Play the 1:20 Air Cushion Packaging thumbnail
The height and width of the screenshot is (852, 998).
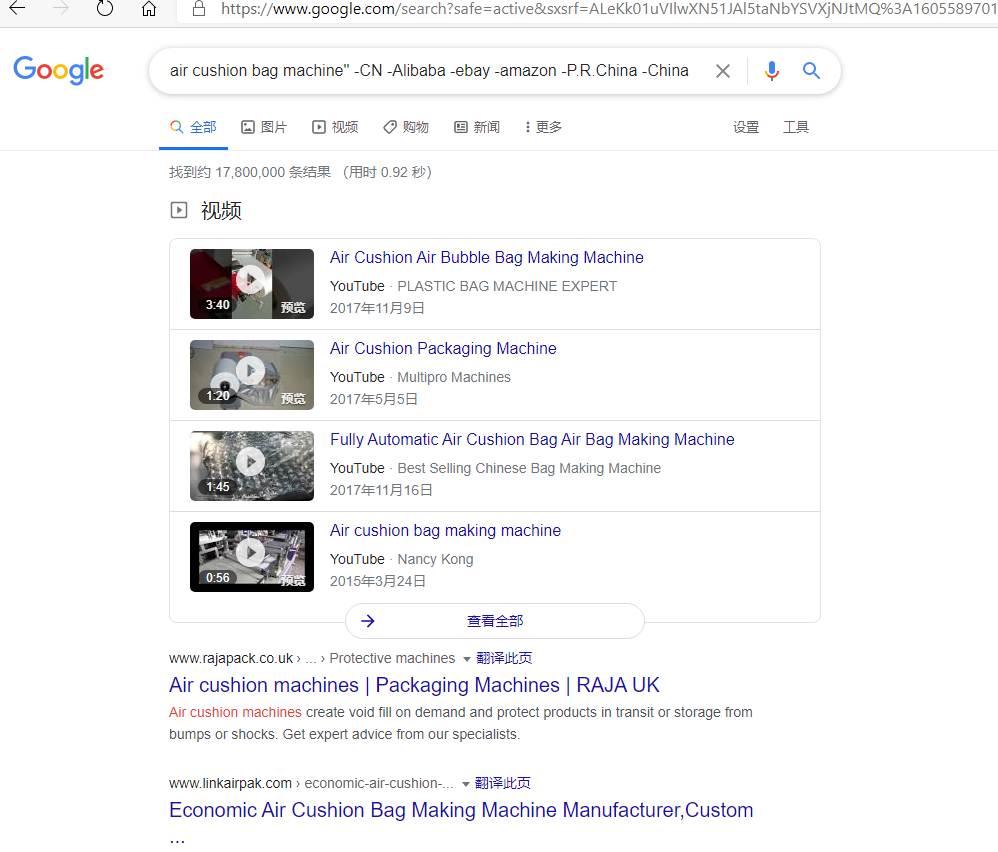point(252,375)
